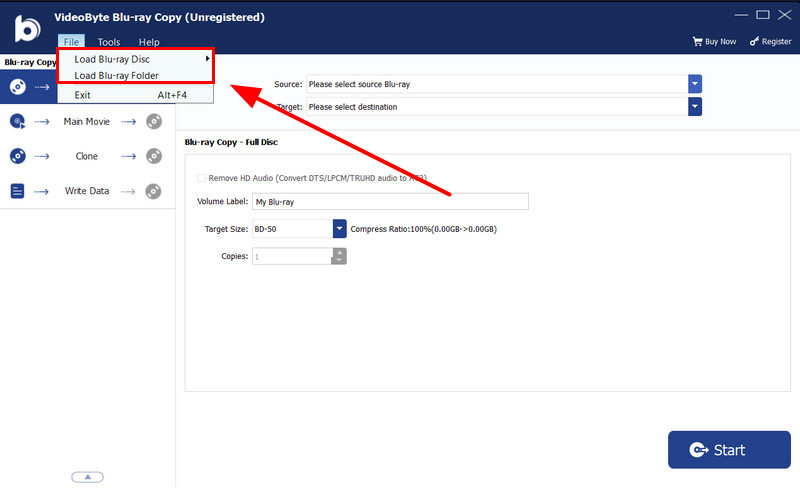Screen dimensions: 800x495
Task: Close the VideoByte window
Action: point(785,15)
